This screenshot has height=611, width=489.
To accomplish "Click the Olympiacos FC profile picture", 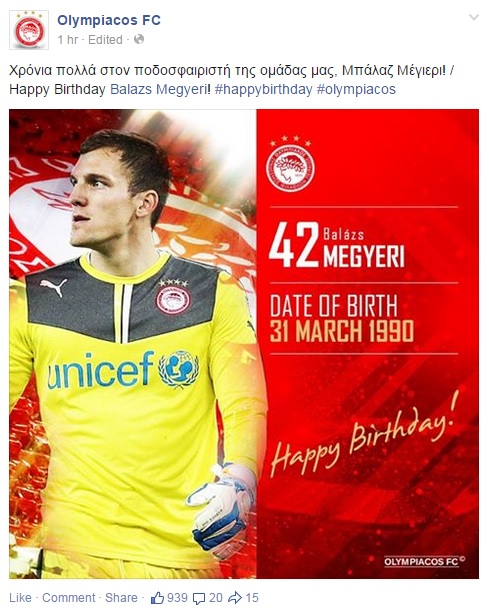I will (29, 30).
